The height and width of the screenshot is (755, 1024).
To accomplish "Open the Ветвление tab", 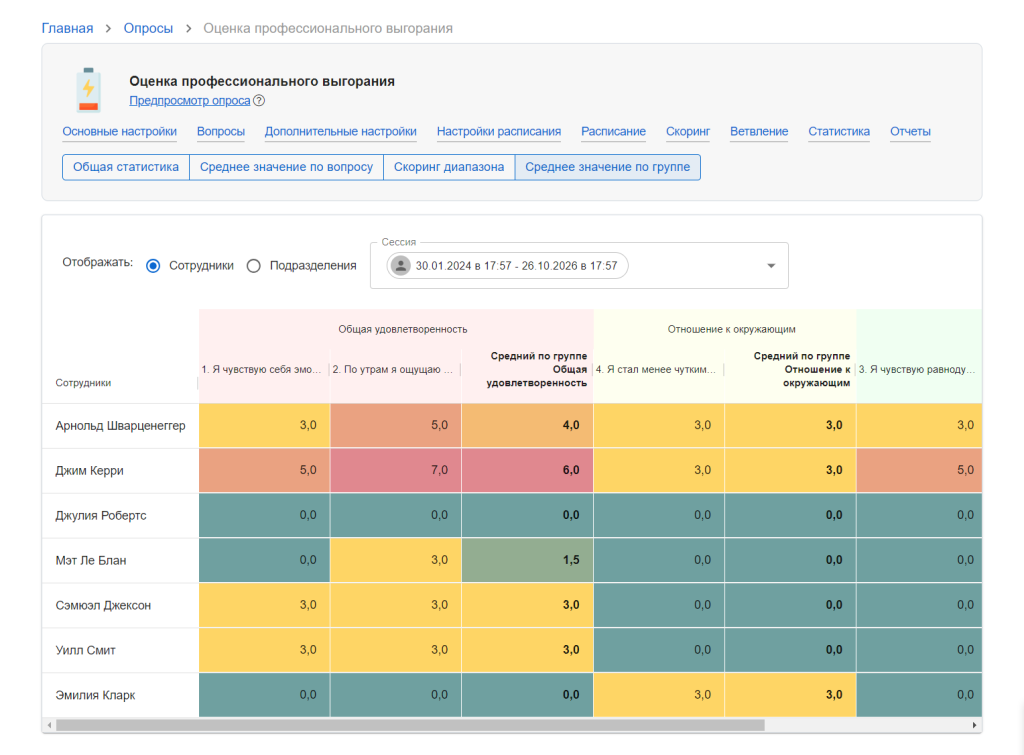I will coord(759,132).
